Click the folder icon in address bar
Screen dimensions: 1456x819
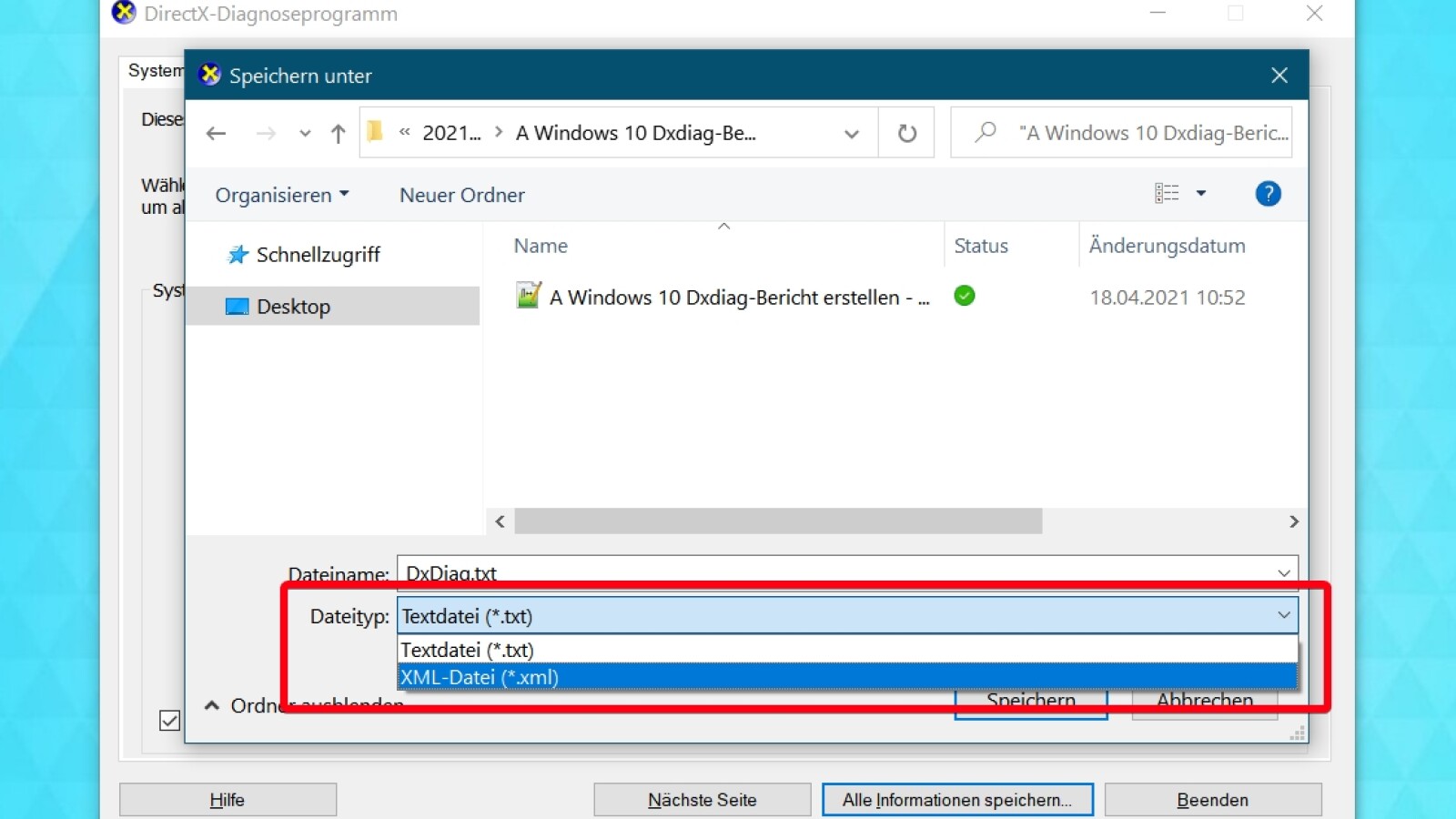coord(375,132)
